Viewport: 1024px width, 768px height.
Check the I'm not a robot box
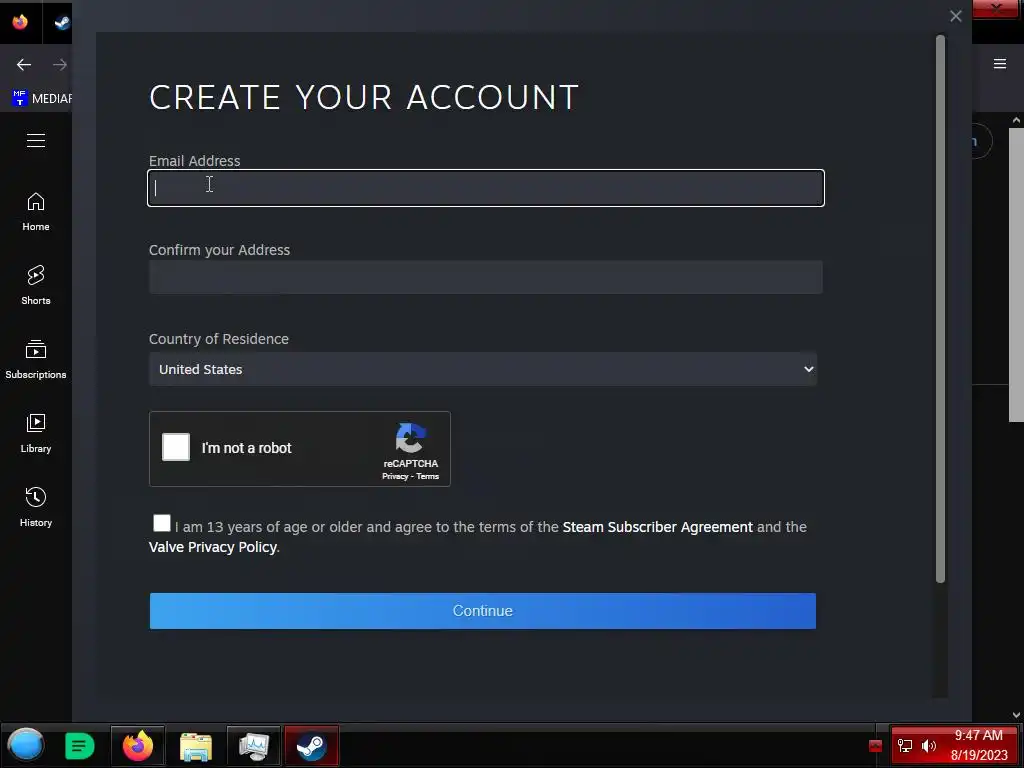coord(176,447)
